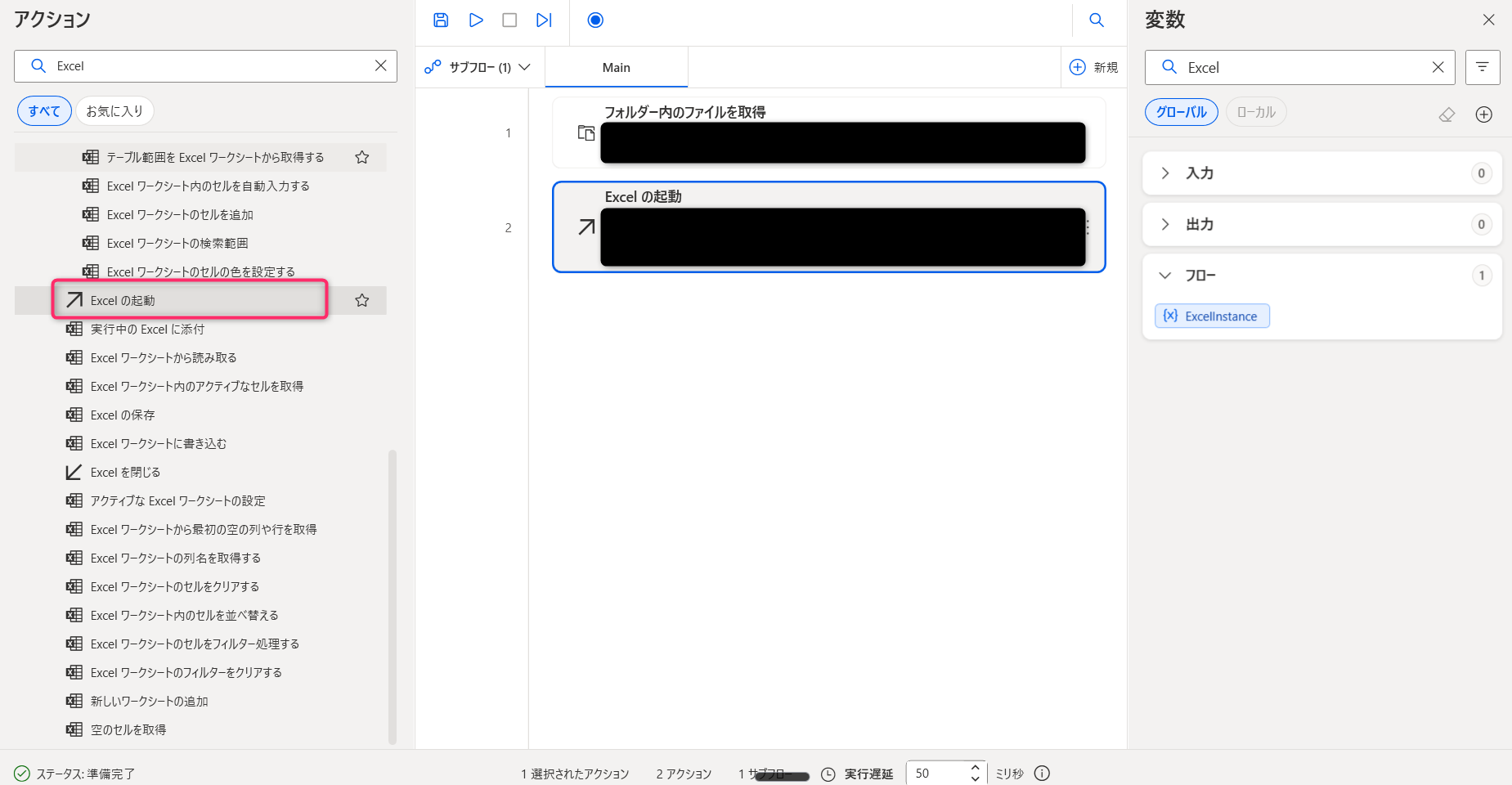Decrease run delay with down arrow
Screen dimensions: 1512x785
click(x=975, y=778)
